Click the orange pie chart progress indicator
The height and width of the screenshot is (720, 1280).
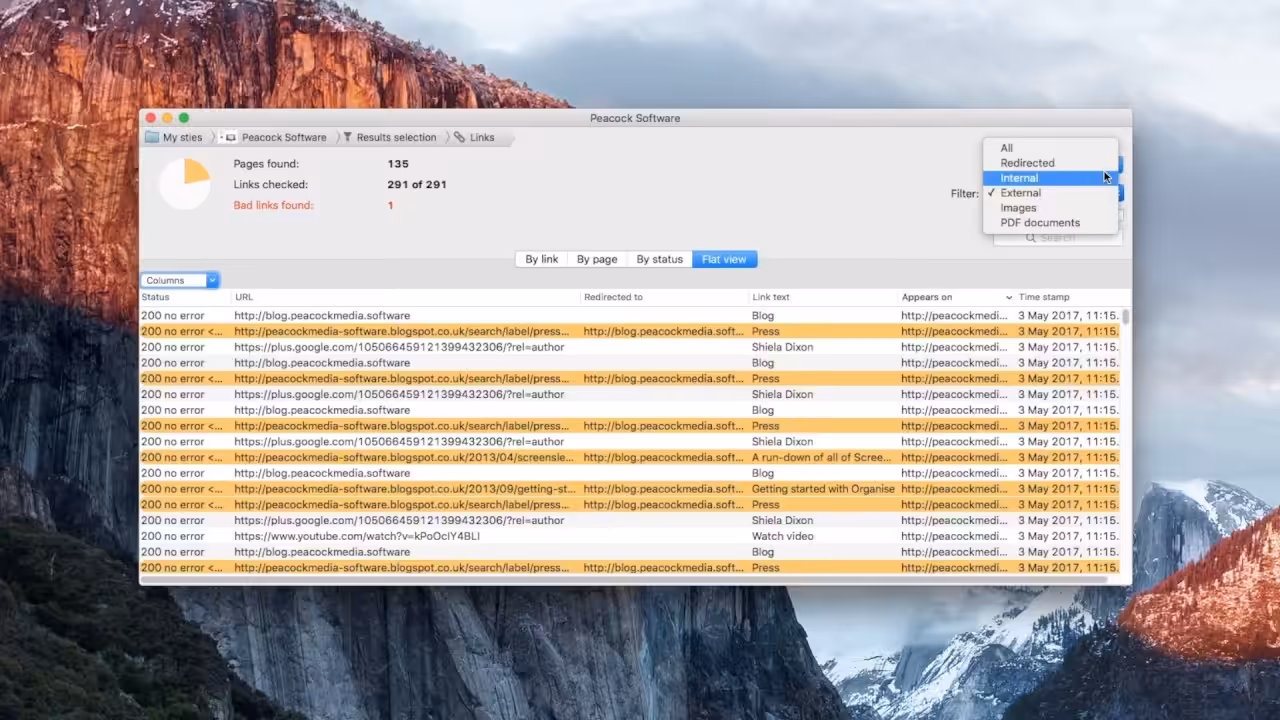[186, 184]
